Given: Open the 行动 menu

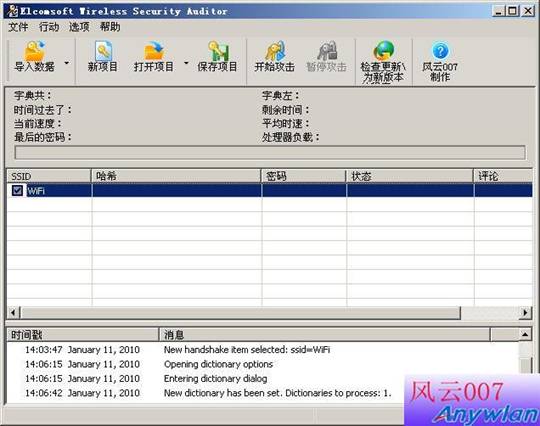Looking at the screenshot, I should coord(49,27).
